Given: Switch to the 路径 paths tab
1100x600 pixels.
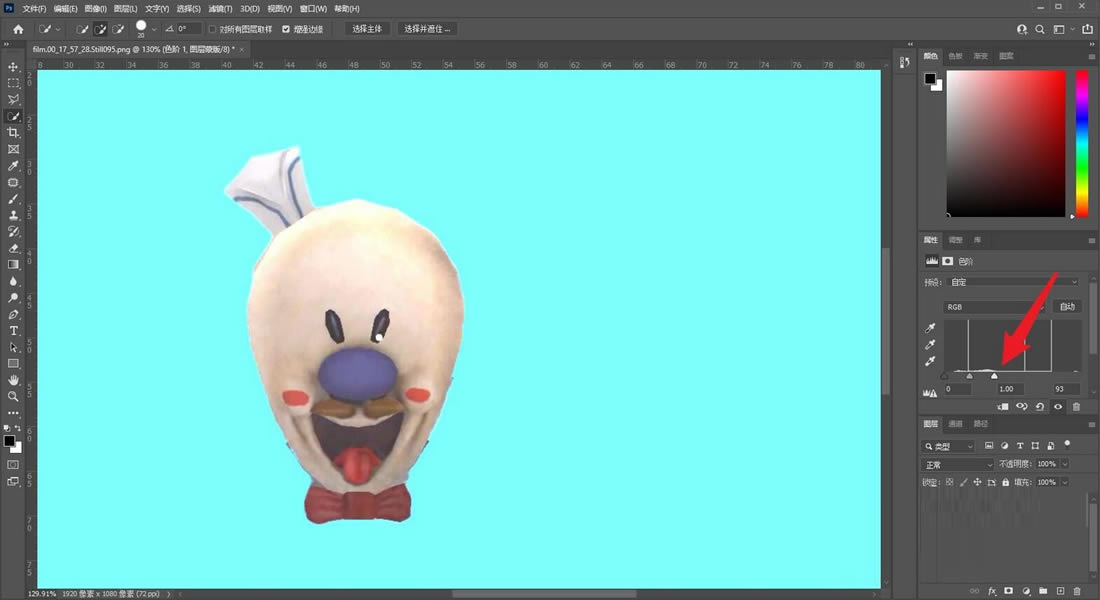Looking at the screenshot, I should [x=981, y=424].
